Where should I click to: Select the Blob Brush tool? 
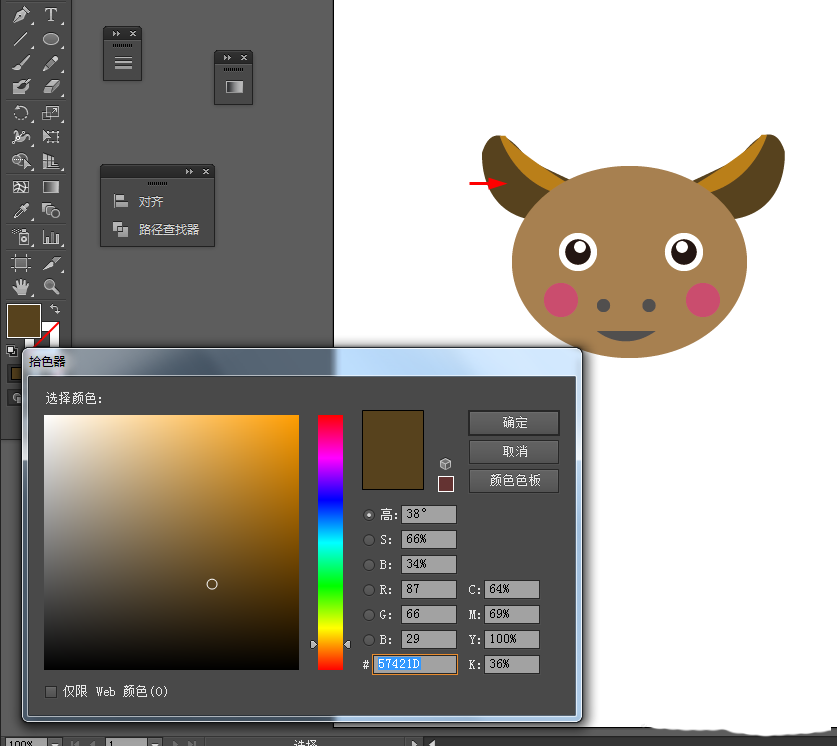[x=21, y=86]
